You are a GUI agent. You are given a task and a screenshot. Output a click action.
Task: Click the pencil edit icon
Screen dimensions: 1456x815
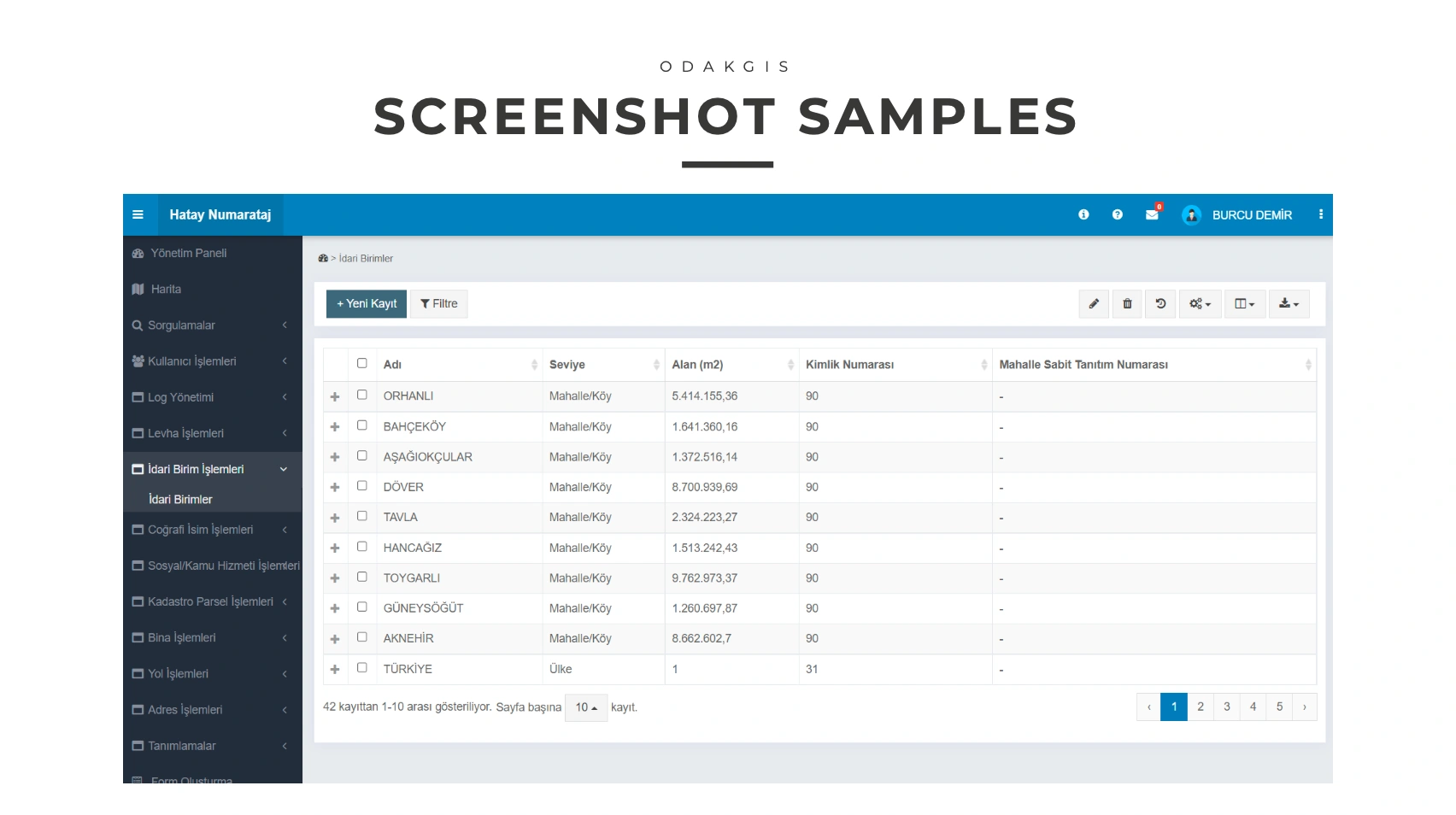[x=1094, y=303]
